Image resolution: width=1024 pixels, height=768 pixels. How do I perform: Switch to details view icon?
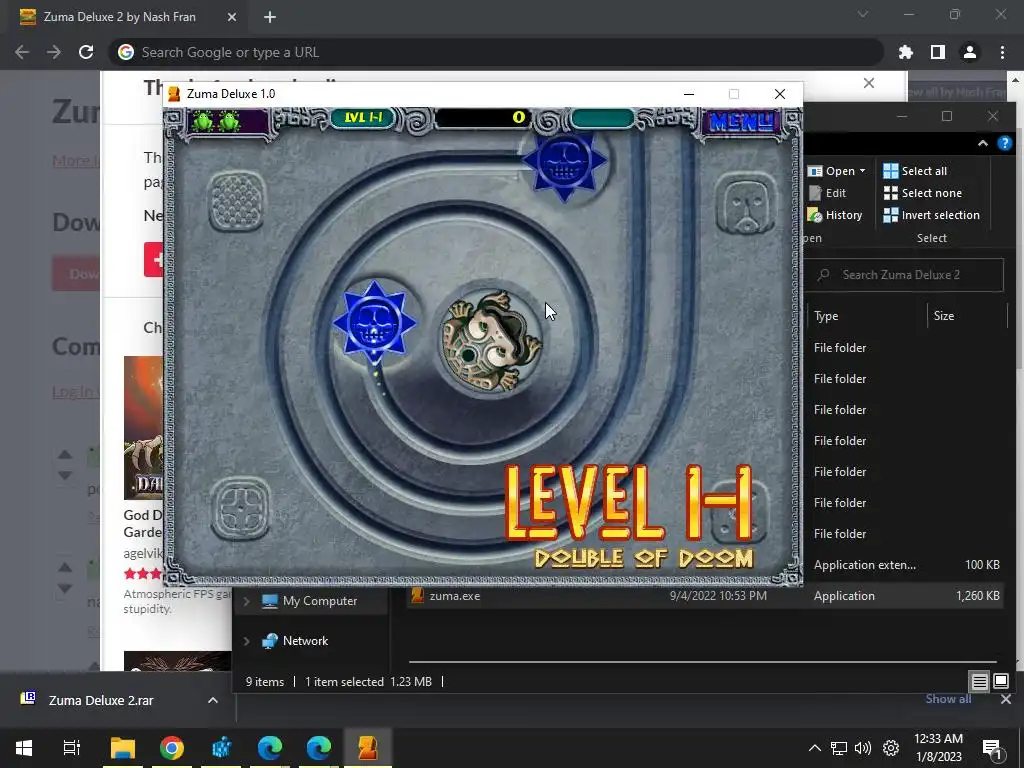(980, 682)
